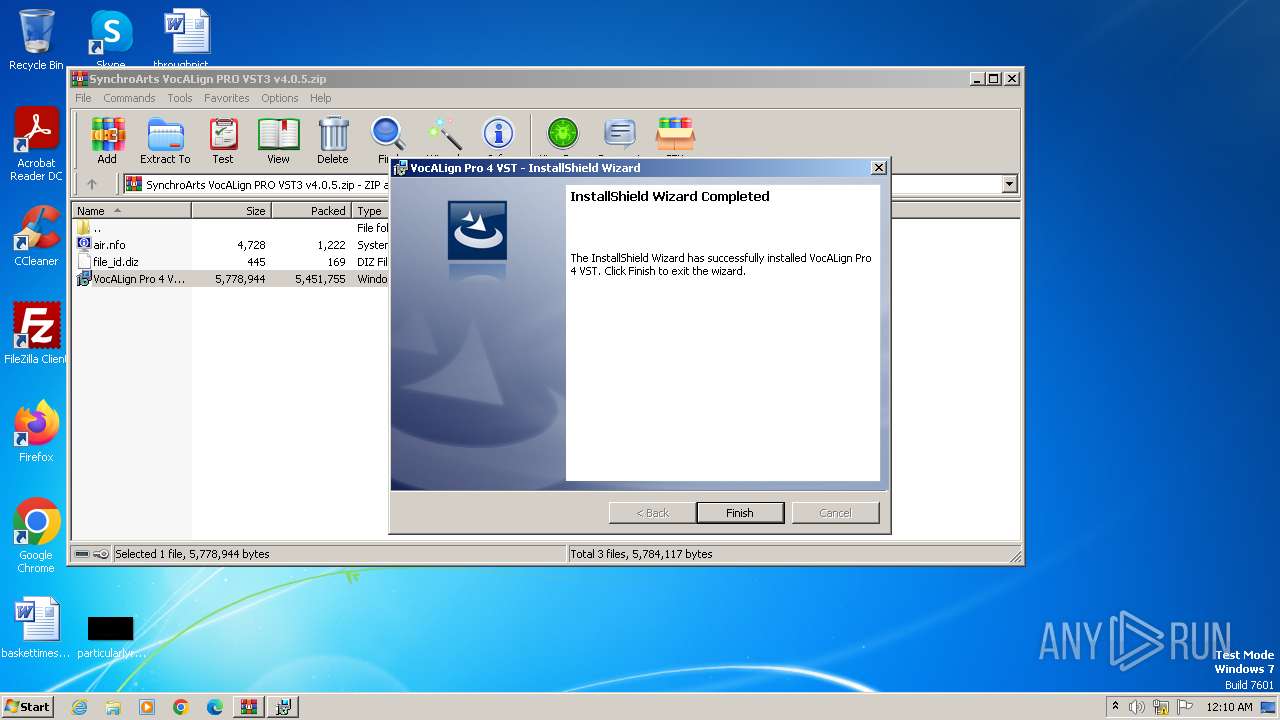Click the drive icon in status bar
Image resolution: width=1280 pixels, height=720 pixels.
(82, 554)
